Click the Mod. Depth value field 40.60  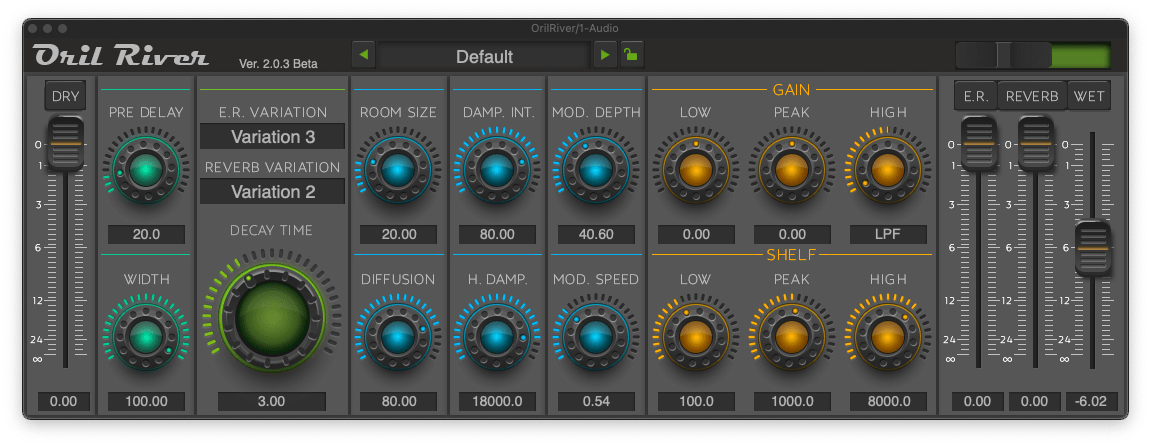point(595,235)
